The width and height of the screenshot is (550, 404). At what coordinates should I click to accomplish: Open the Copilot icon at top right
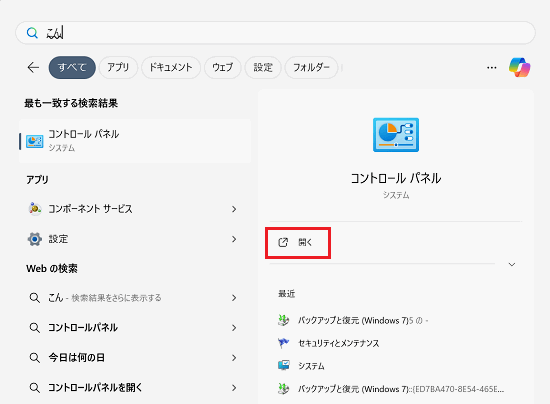click(520, 67)
